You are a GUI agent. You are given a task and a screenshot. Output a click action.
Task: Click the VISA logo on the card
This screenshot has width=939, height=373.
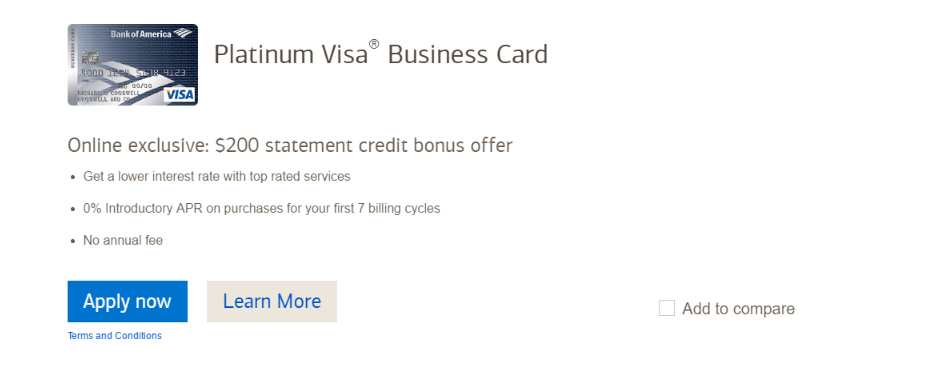coord(180,95)
